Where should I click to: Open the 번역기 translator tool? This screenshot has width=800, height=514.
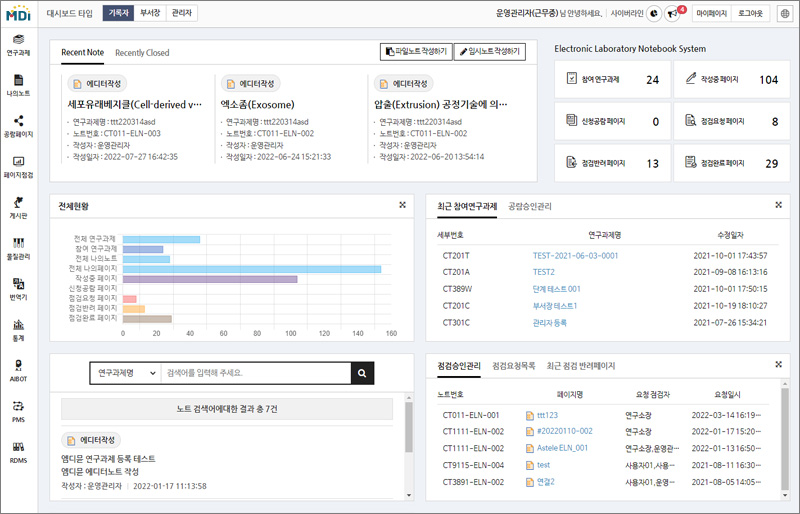pyautogui.click(x=18, y=290)
